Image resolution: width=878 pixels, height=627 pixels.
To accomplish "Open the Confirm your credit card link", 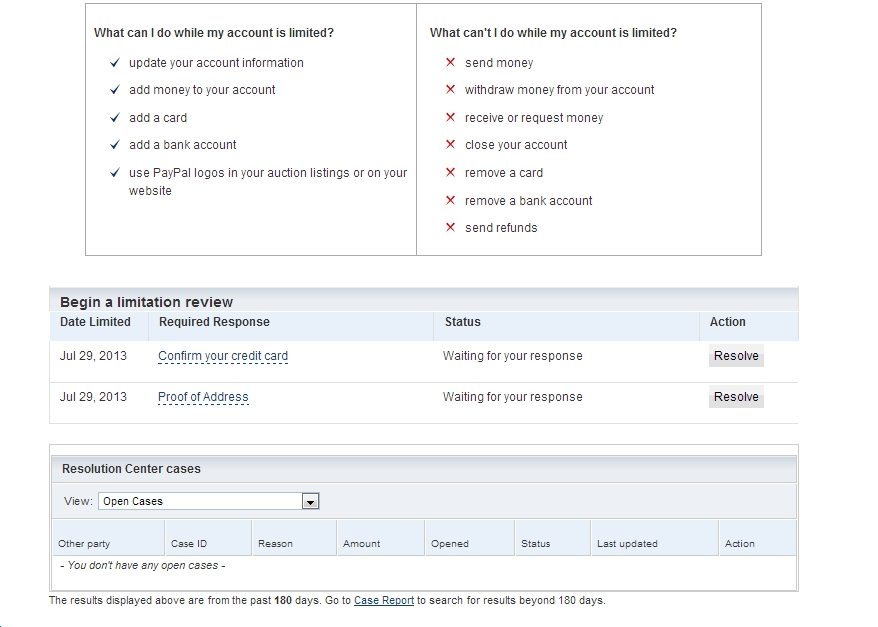I will click(x=223, y=356).
